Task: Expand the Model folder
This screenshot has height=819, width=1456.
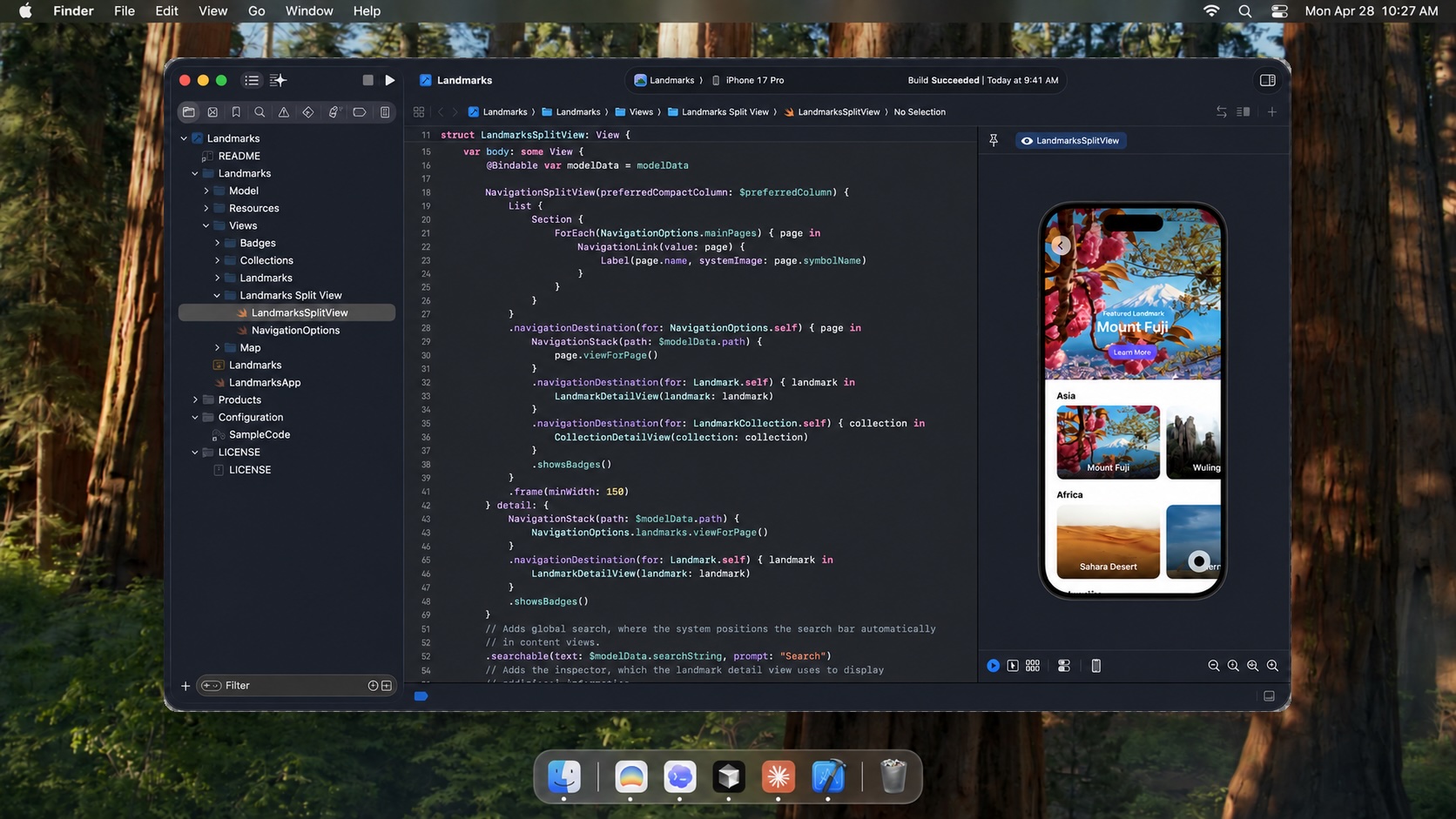Action: click(x=206, y=191)
